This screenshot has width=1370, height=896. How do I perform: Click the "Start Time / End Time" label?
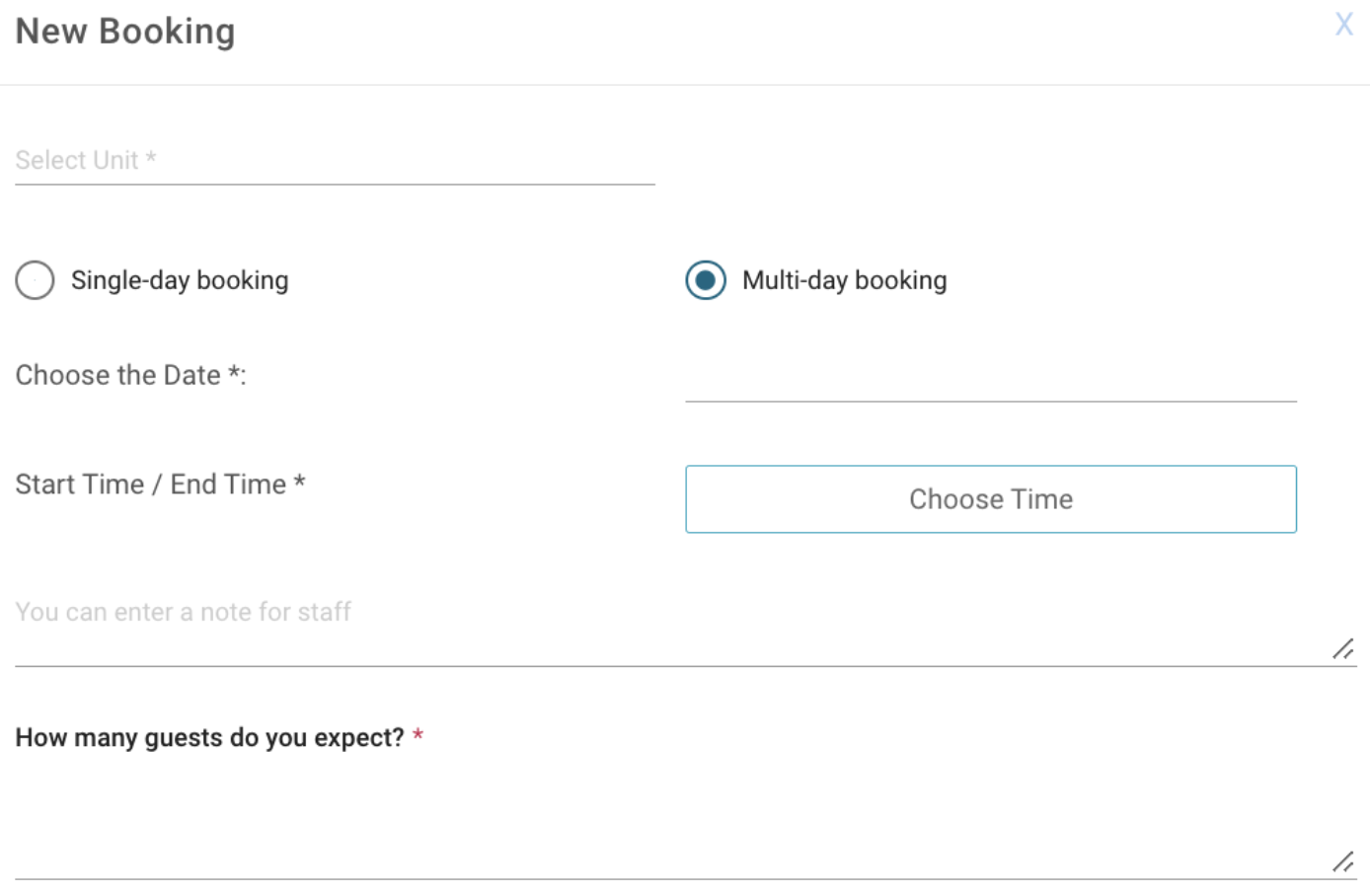pyautogui.click(x=150, y=485)
